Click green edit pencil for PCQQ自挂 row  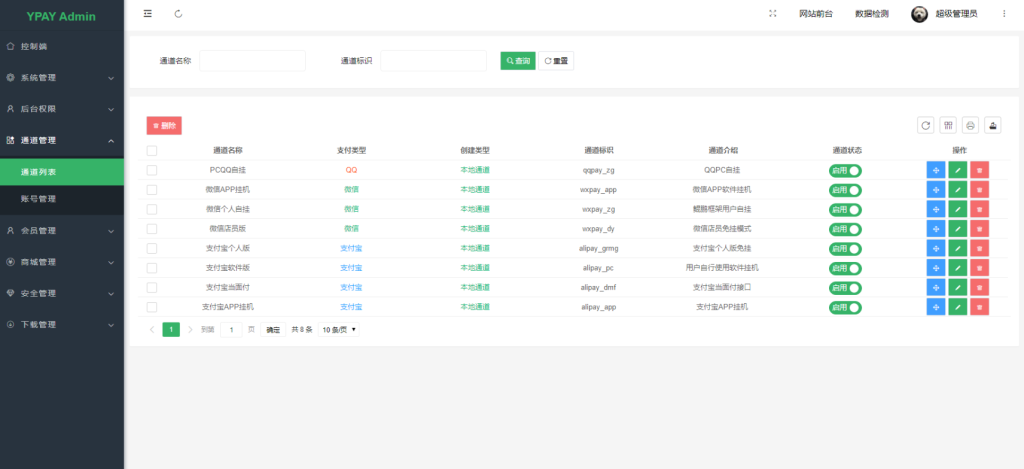coord(958,170)
